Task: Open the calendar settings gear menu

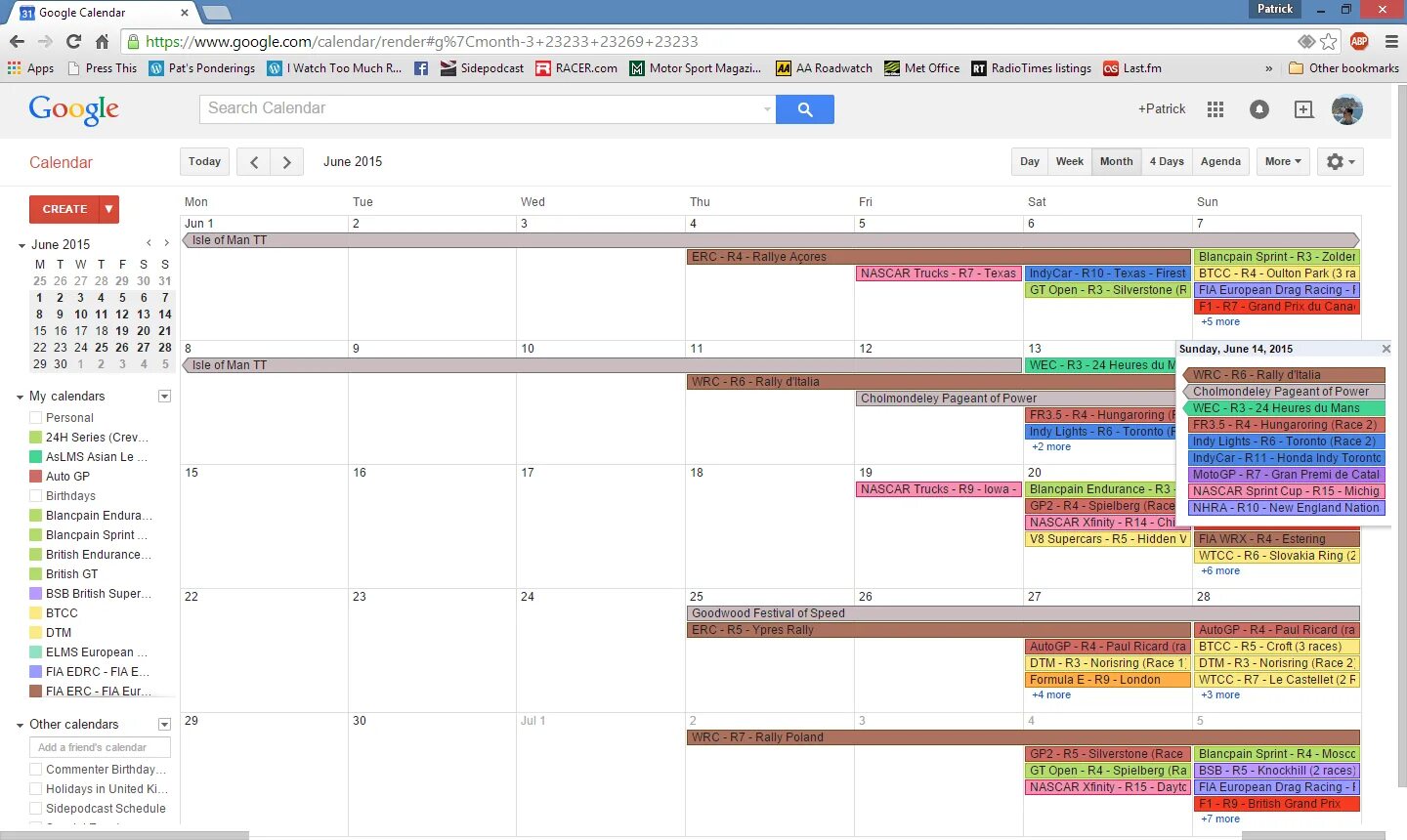Action: tap(1340, 162)
